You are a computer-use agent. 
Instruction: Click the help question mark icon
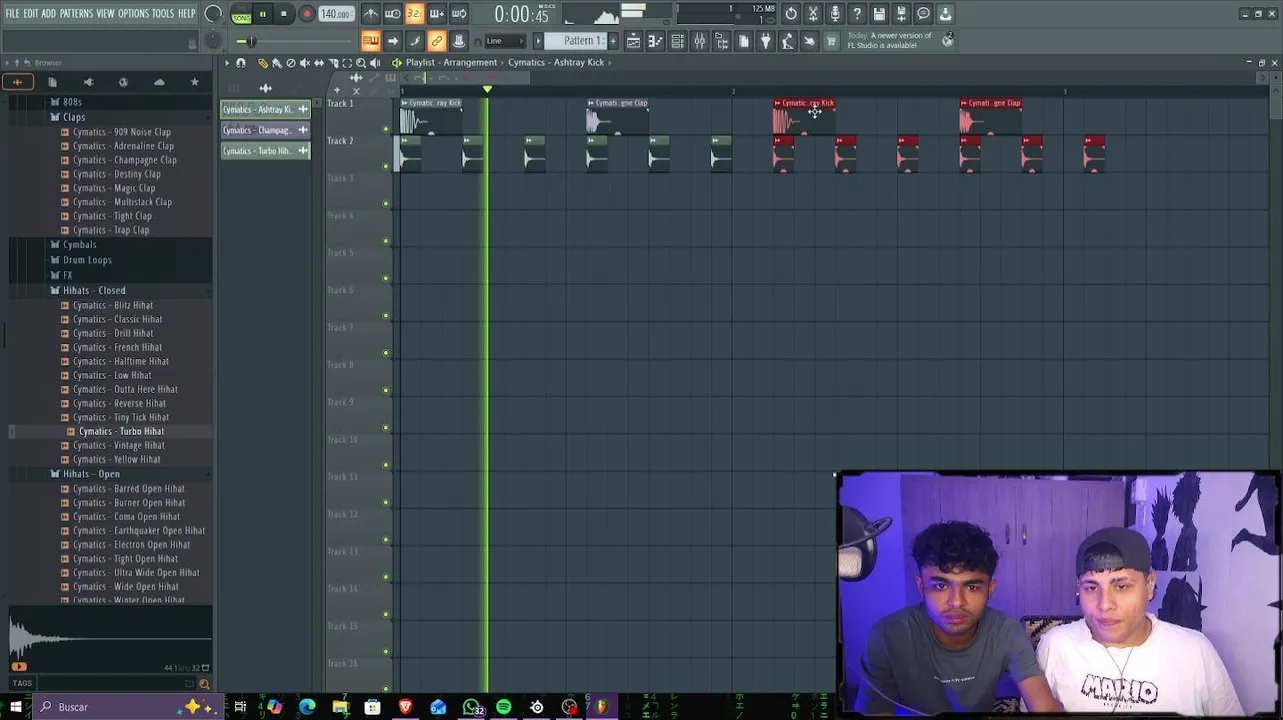point(857,14)
